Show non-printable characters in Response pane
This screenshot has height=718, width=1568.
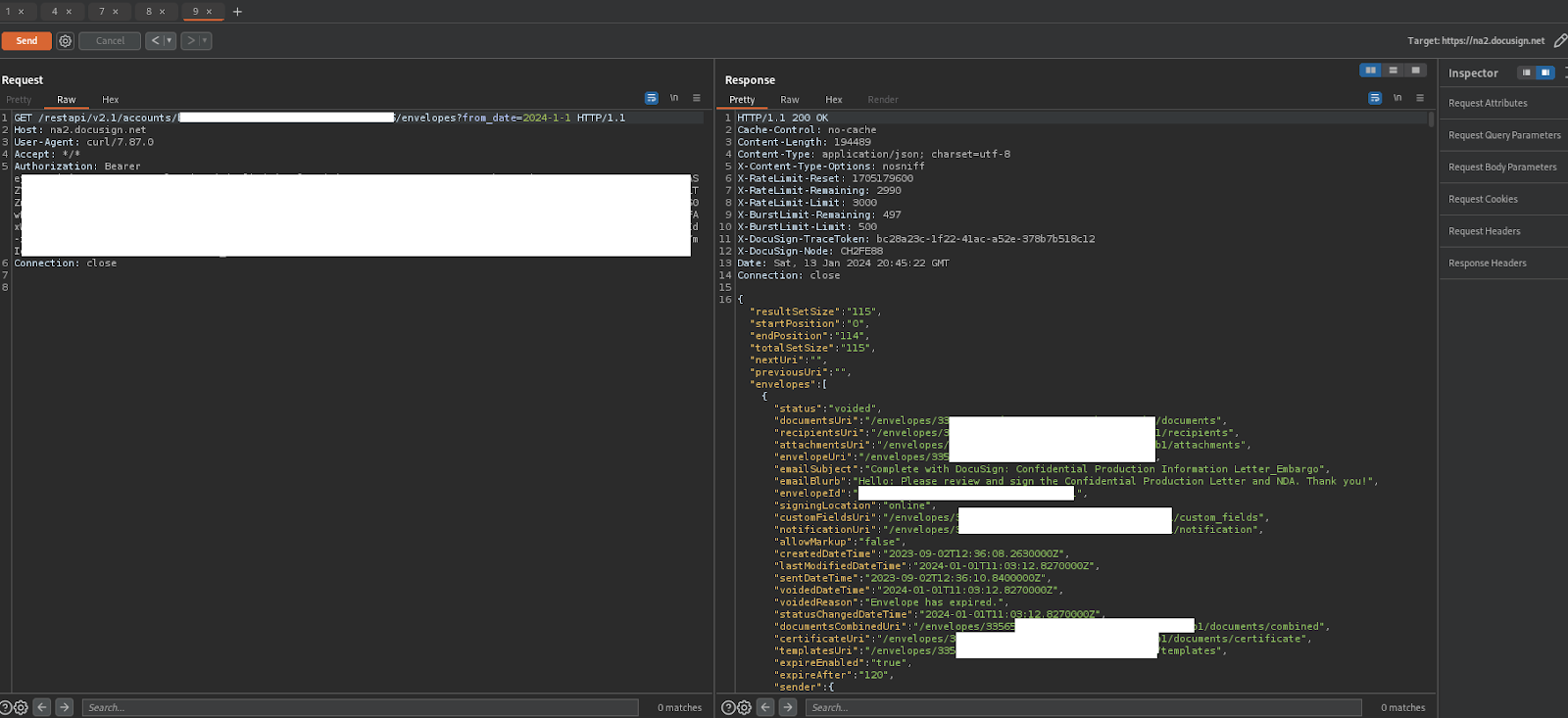[1397, 98]
